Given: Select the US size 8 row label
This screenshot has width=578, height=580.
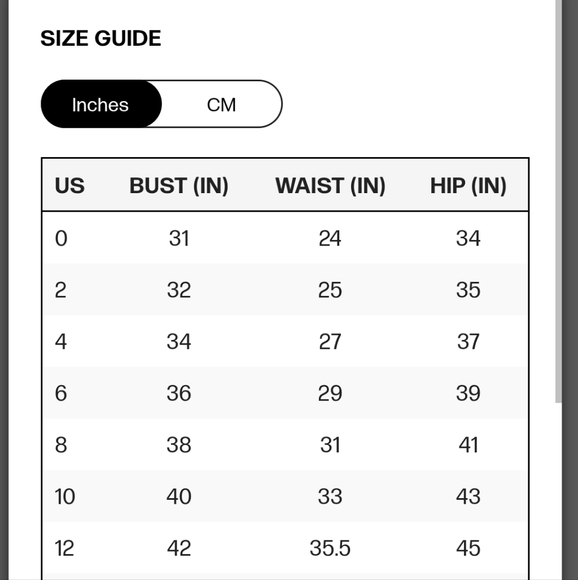Looking at the screenshot, I should (x=61, y=445).
